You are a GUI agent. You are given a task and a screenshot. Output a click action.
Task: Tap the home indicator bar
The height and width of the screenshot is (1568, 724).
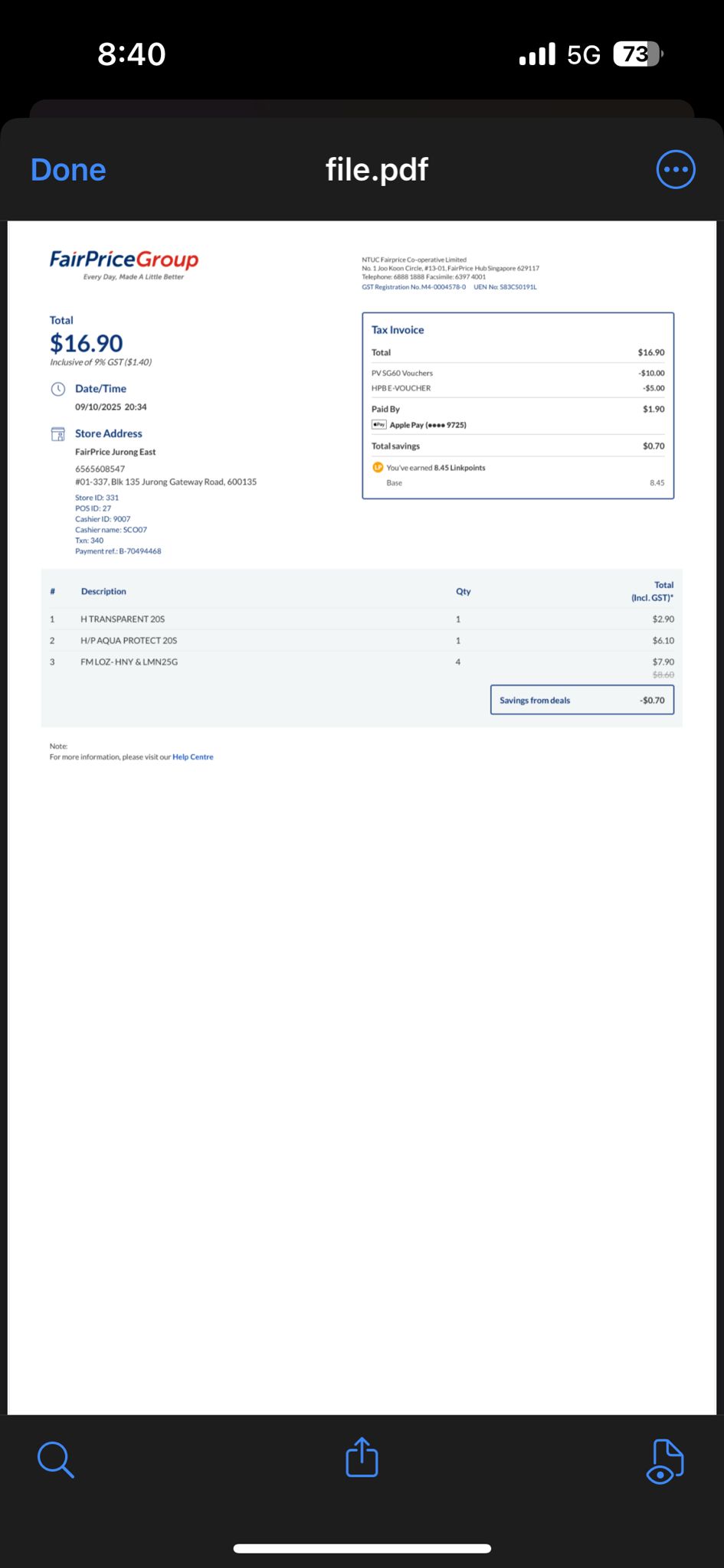click(x=362, y=1548)
